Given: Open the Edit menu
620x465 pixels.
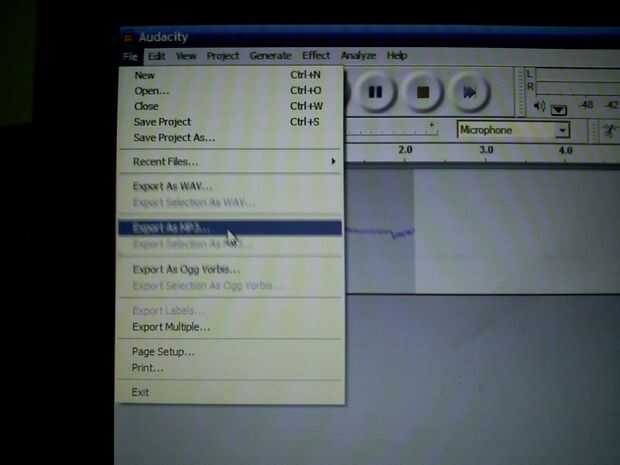Looking at the screenshot, I should coord(157,56).
